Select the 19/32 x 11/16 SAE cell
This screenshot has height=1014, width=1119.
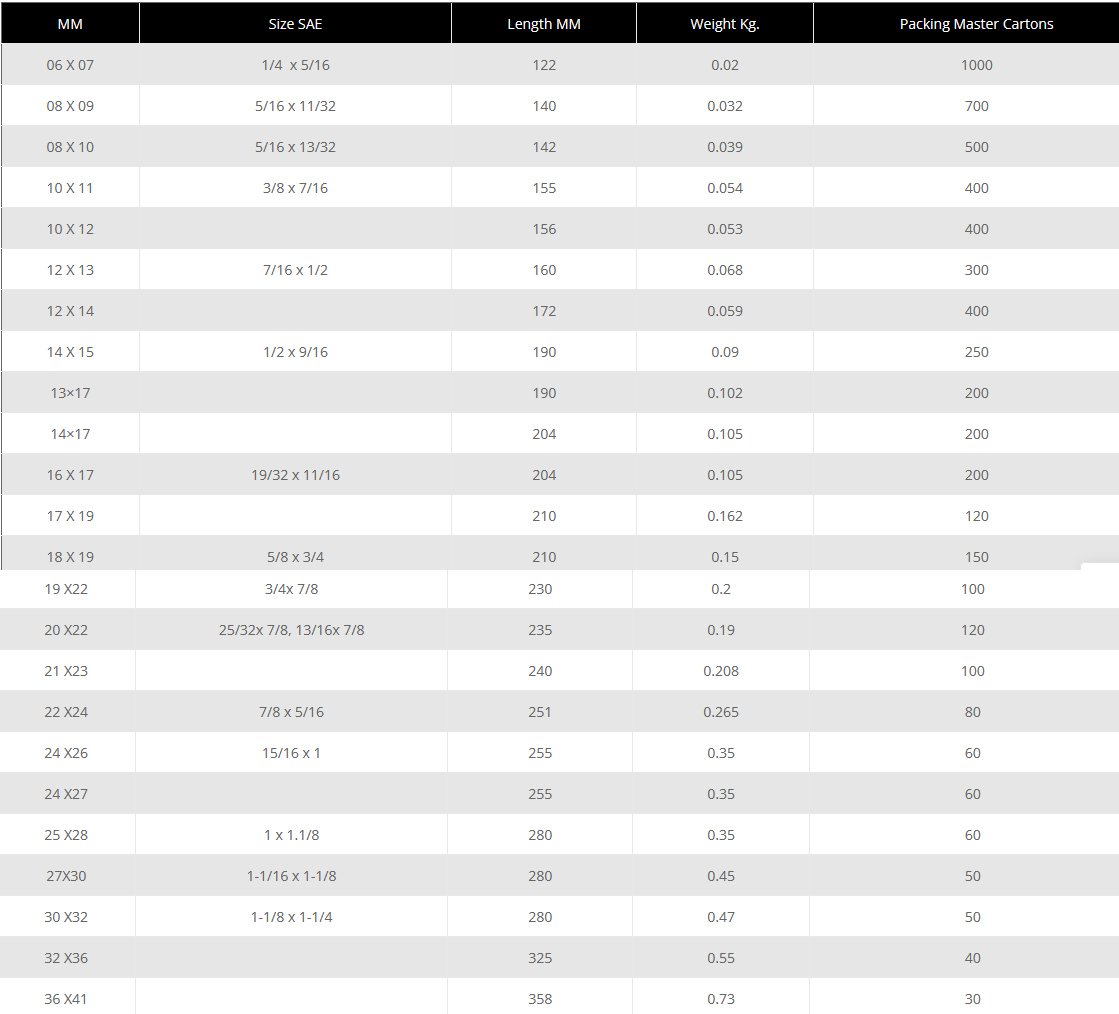(x=295, y=475)
